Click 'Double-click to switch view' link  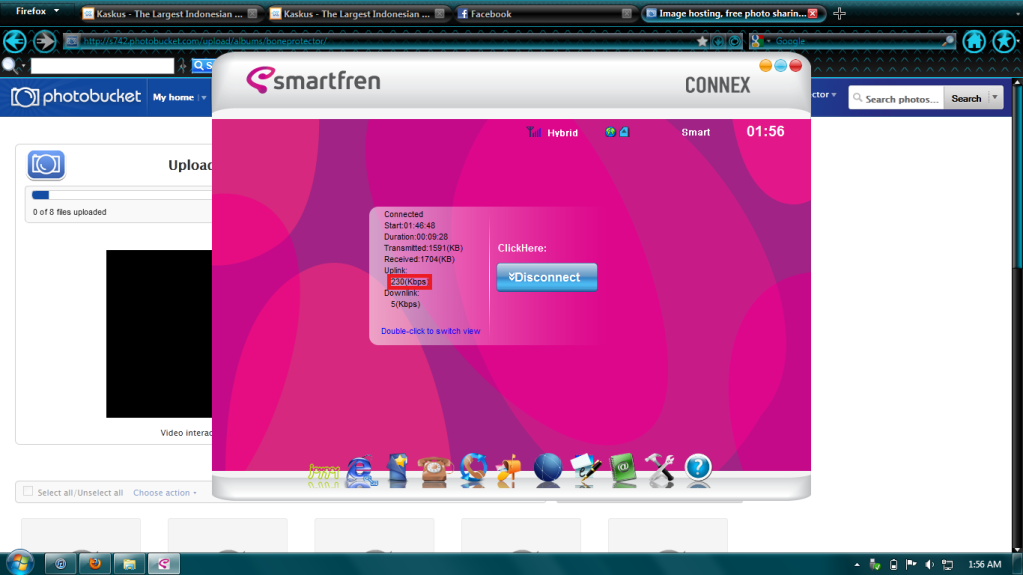coord(431,331)
